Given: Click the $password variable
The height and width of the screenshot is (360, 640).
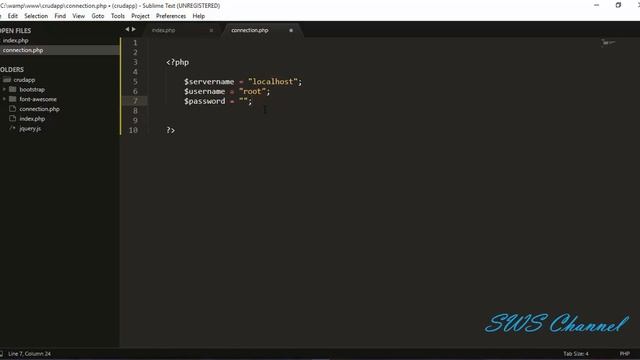Looking at the screenshot, I should [x=204, y=101].
